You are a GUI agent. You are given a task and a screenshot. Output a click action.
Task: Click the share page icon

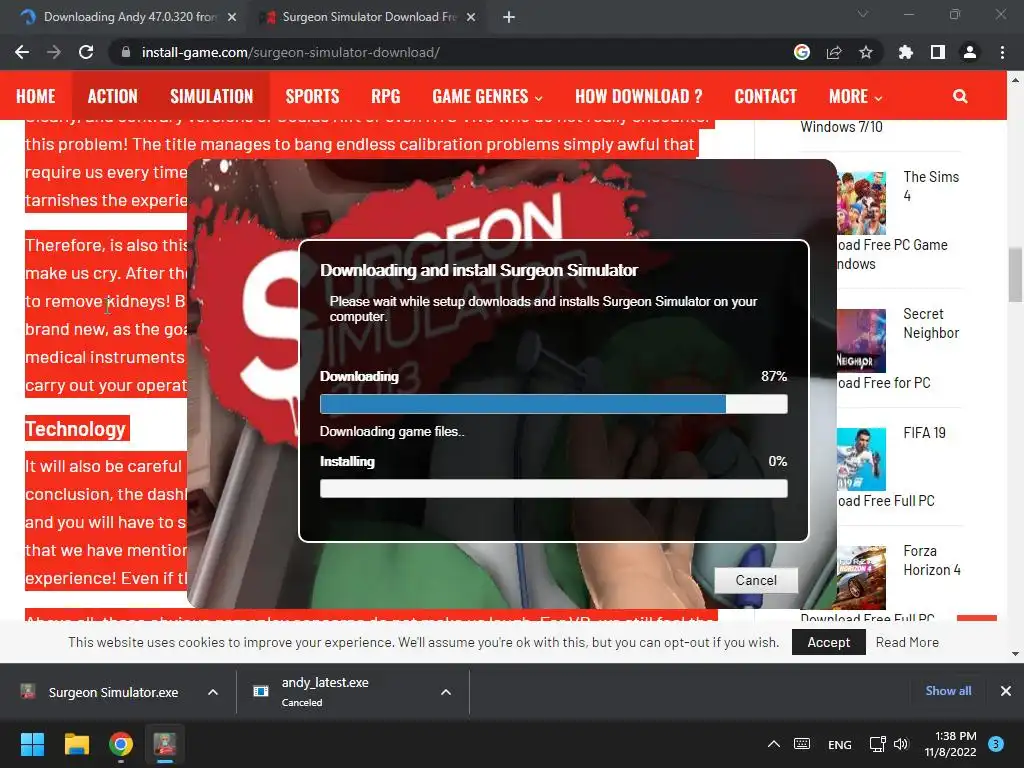(x=834, y=52)
